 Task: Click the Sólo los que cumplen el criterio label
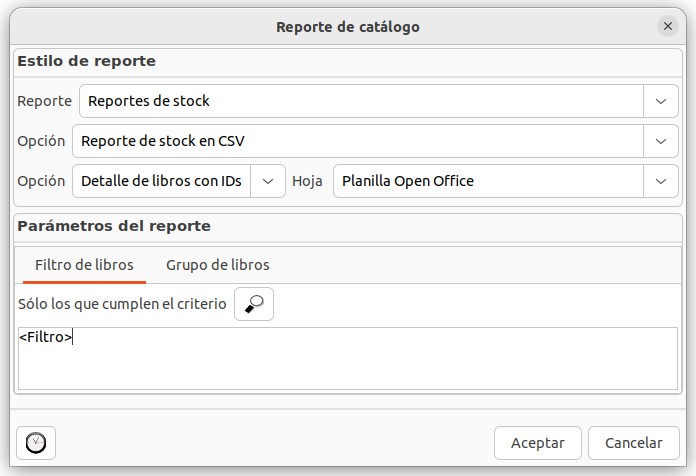(122, 305)
